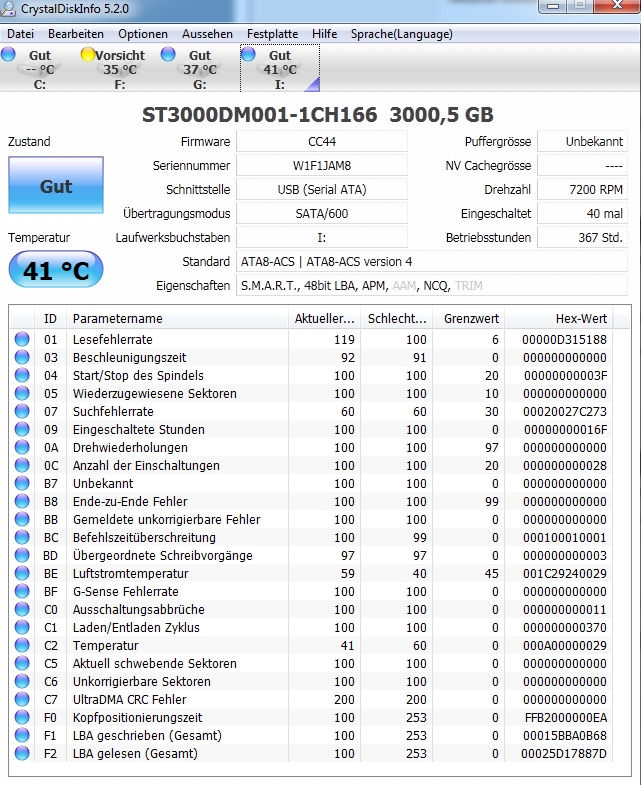This screenshot has width=641, height=785.
Task: Click the Standard field ATA8-ACS
Action: [x=432, y=262]
